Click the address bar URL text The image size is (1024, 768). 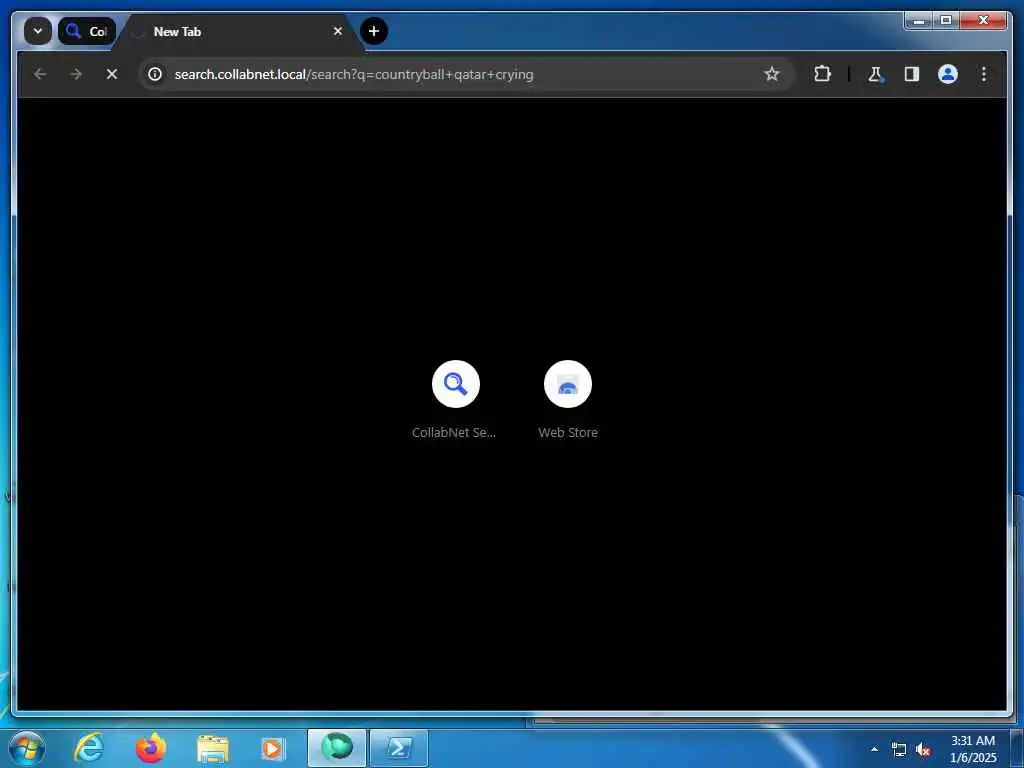(354, 74)
